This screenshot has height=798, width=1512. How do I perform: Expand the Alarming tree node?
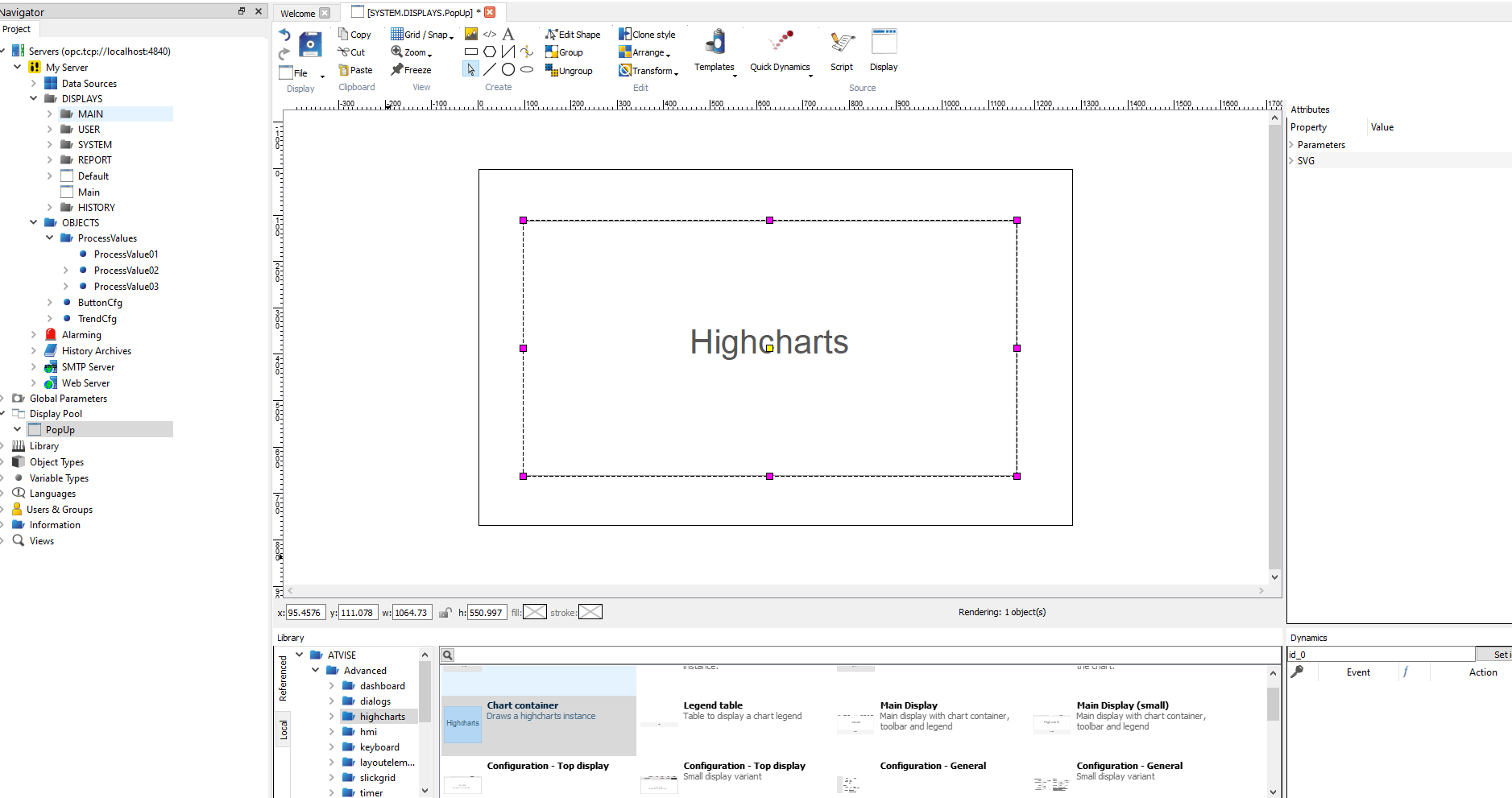point(34,335)
